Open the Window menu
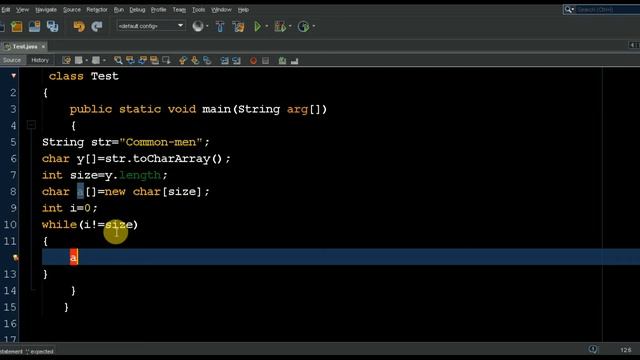The height and width of the screenshot is (360, 640). coord(221,9)
